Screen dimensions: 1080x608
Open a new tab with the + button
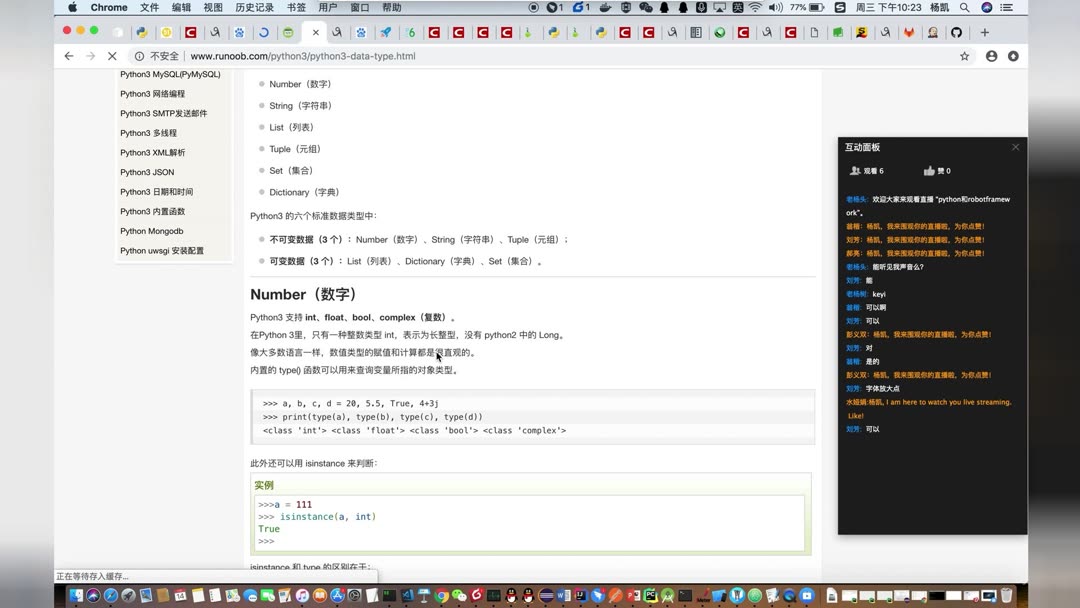(x=986, y=31)
